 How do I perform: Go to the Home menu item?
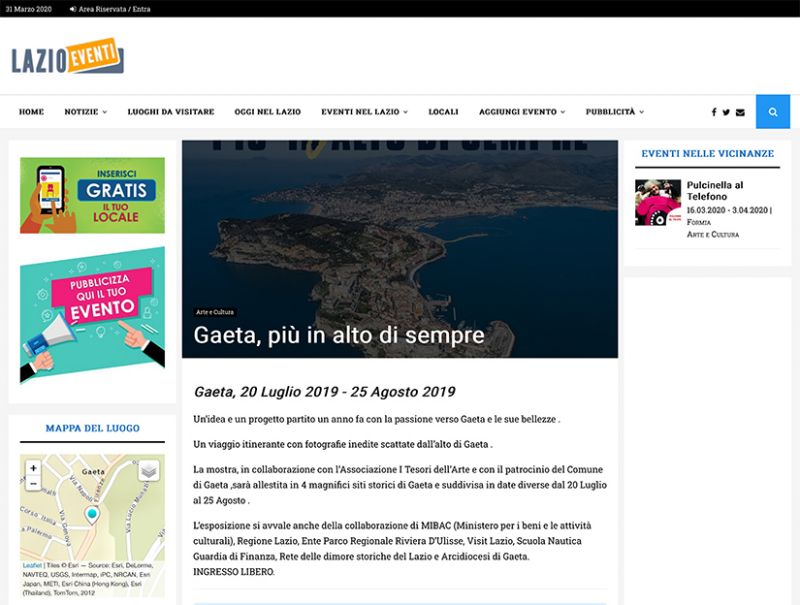point(31,112)
